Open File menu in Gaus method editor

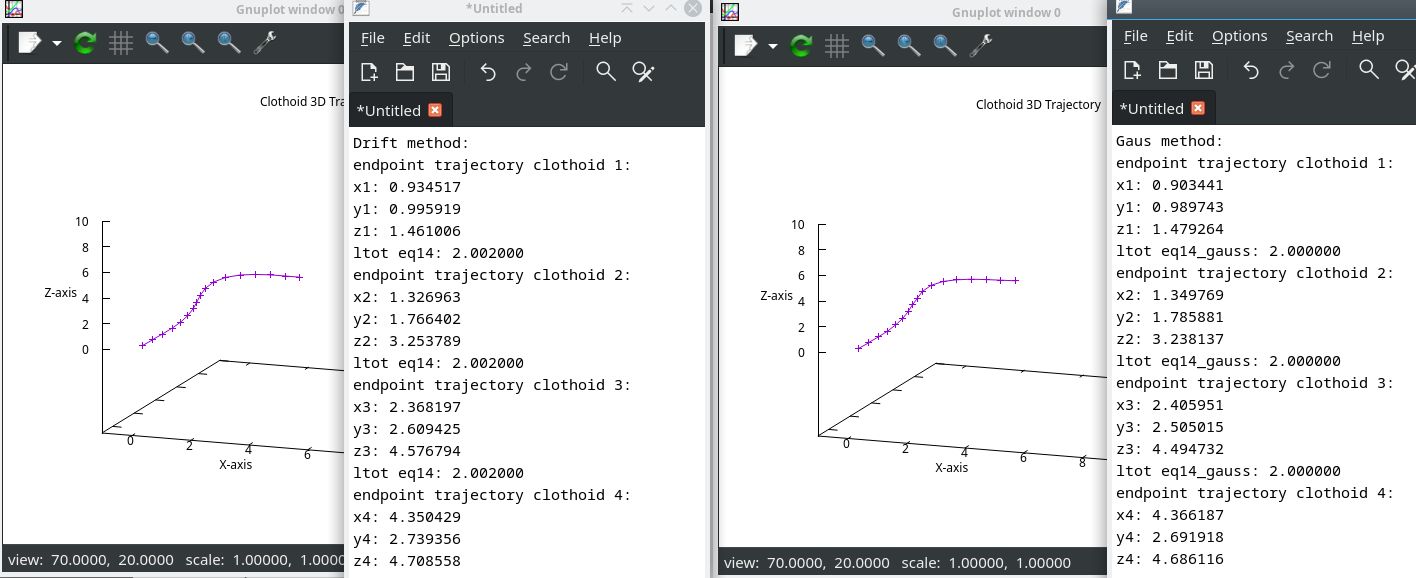click(1136, 36)
